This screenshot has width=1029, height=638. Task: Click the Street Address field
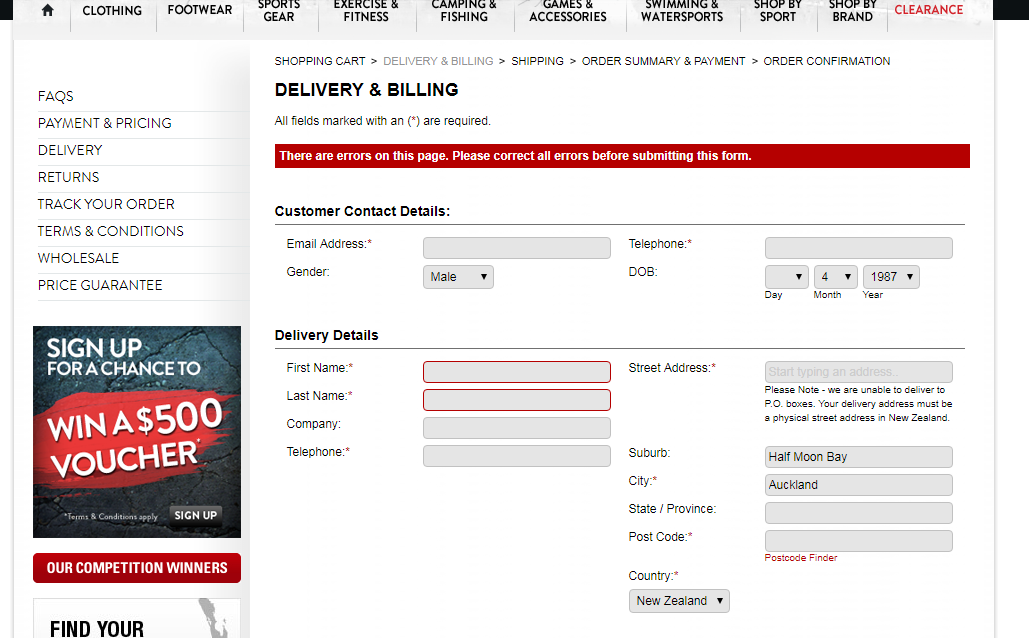pyautogui.click(x=858, y=372)
